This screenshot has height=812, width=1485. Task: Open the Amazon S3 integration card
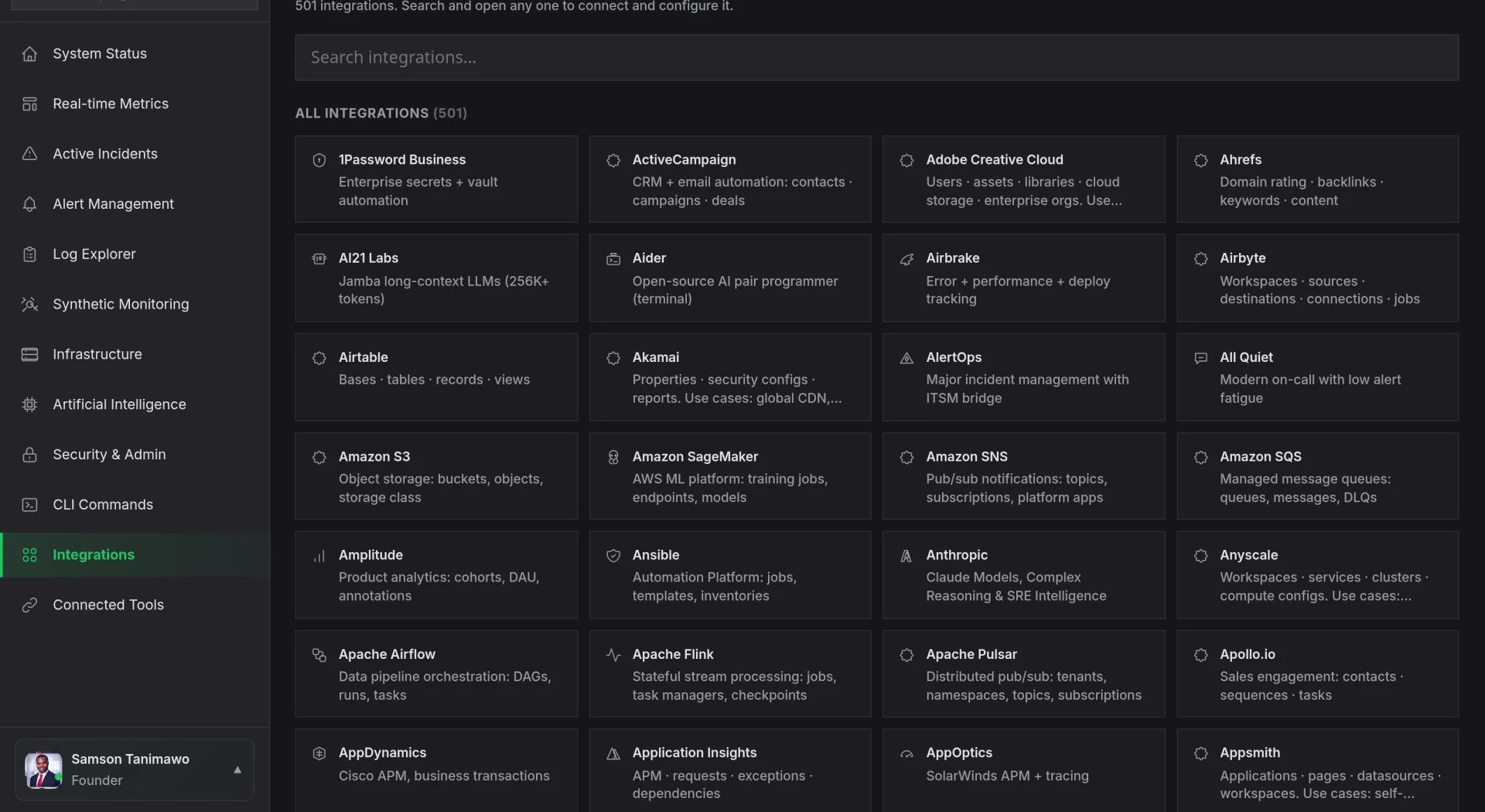point(436,476)
